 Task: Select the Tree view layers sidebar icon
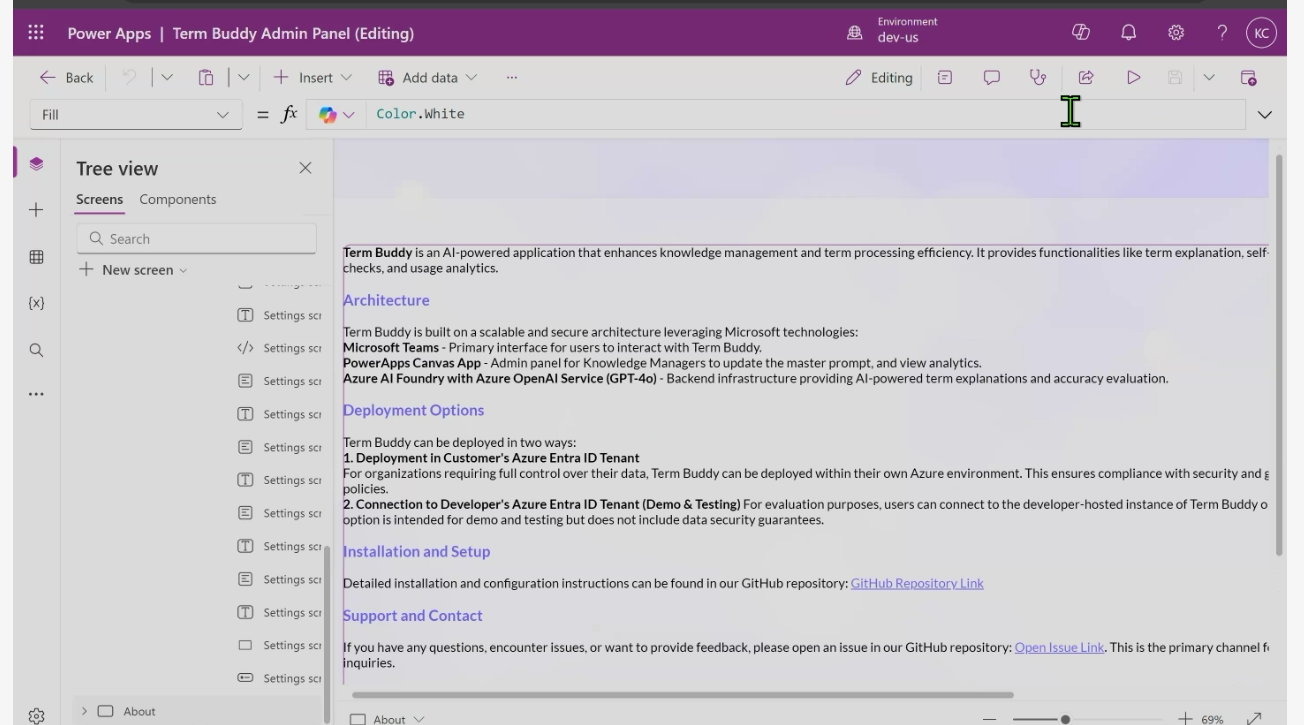[36, 163]
